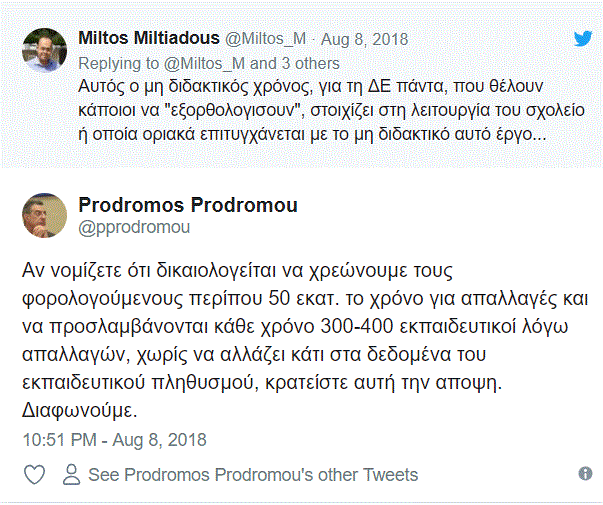Screen dimensions: 603x505
Task: Click the 10:51 PM - Aug 8, 2018 timestamp
Action: (x=115, y=440)
